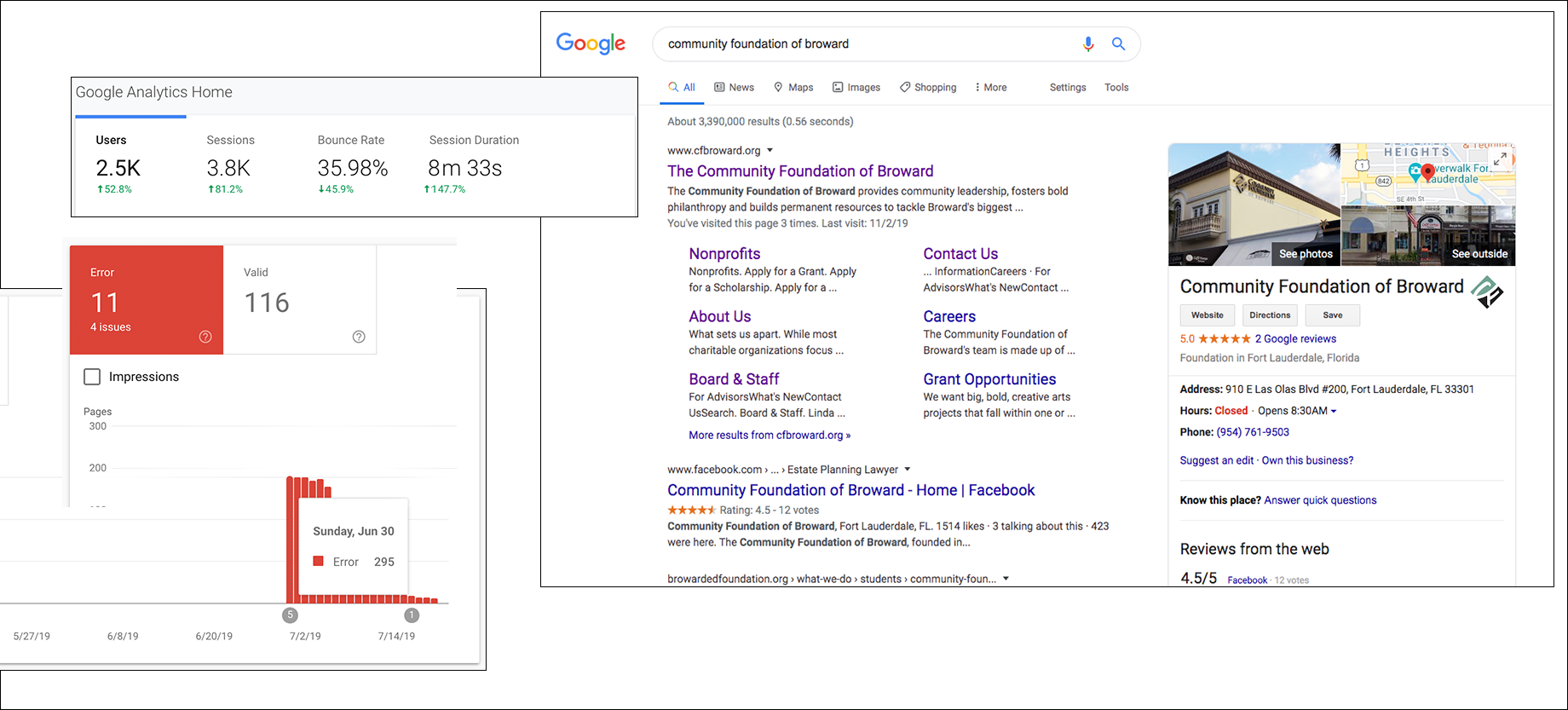1568x710 pixels.
Task: Switch to the Maps search tab
Action: (793, 88)
